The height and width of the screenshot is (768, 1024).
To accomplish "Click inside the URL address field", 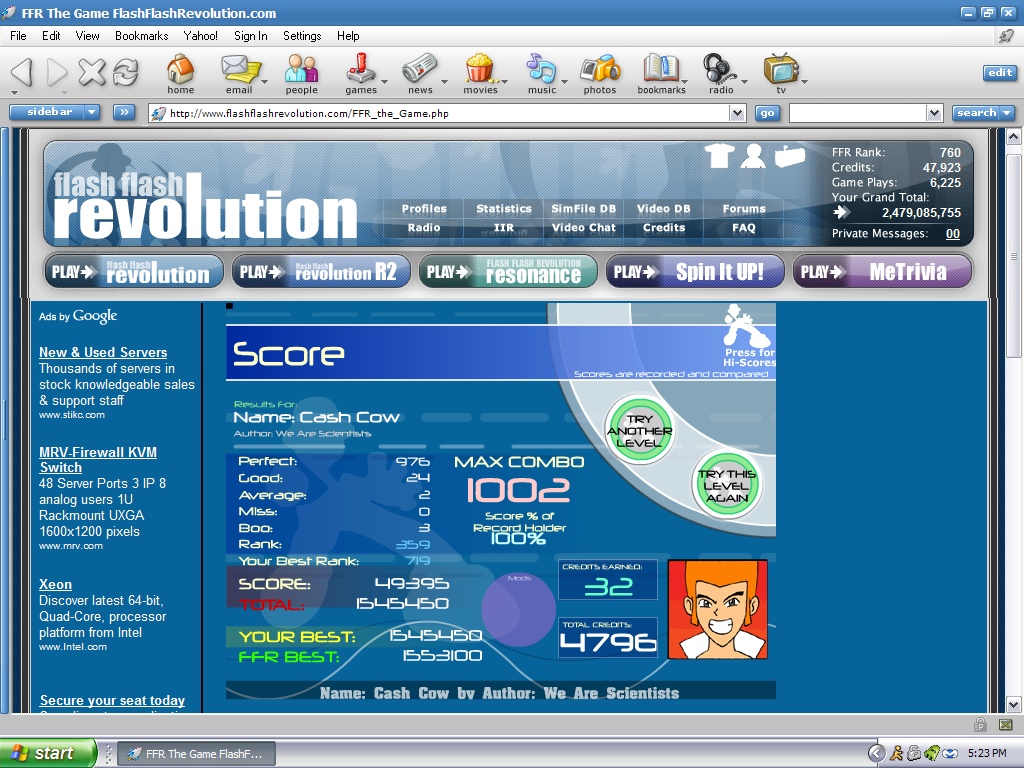I will pyautogui.click(x=447, y=113).
